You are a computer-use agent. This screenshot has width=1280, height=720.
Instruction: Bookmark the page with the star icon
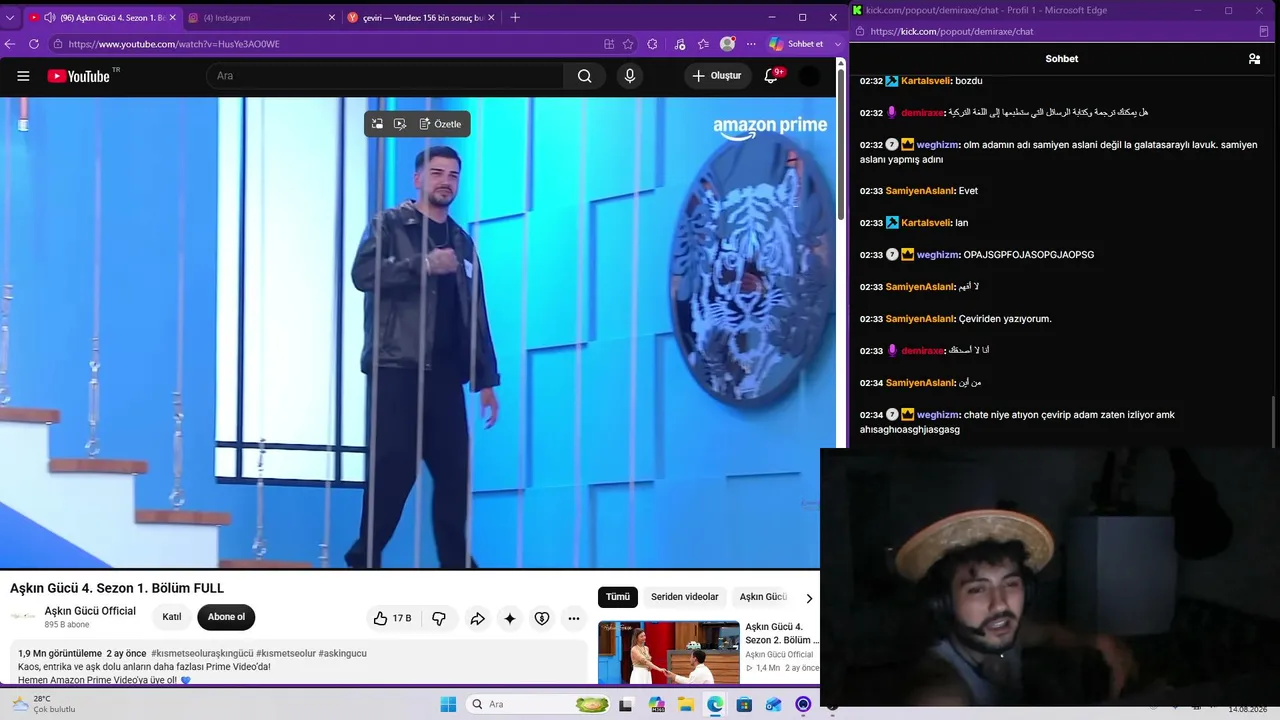[628, 44]
